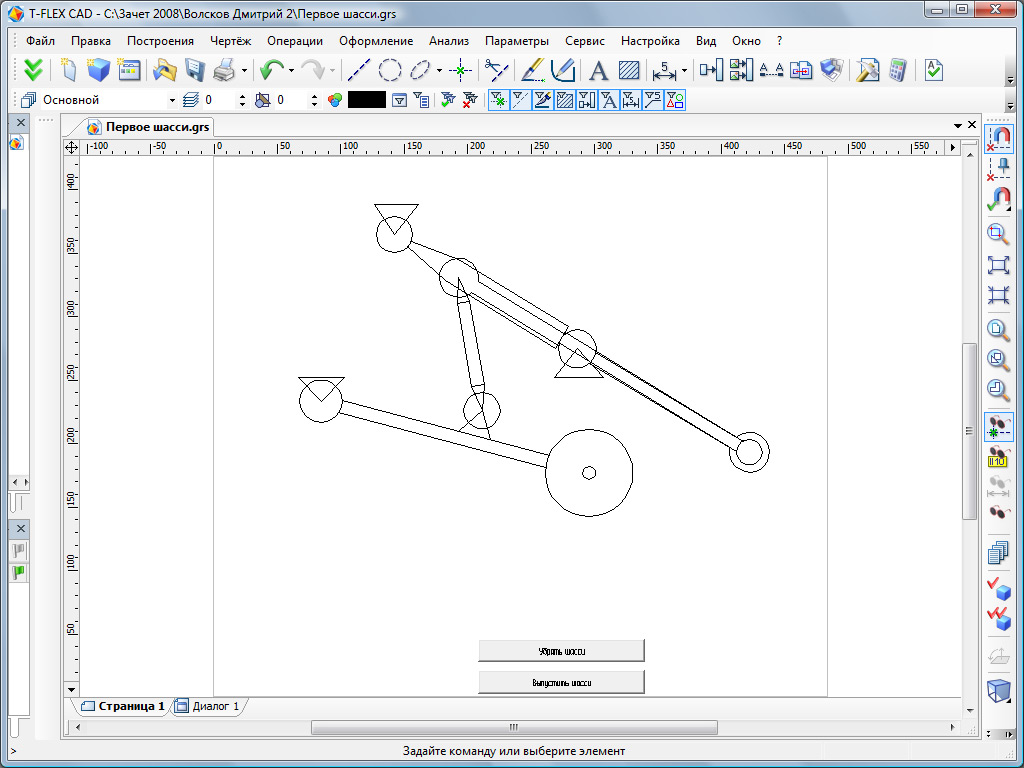The image size is (1024, 768).
Task: Print the drawing with printer icon
Action: pyautogui.click(x=225, y=70)
